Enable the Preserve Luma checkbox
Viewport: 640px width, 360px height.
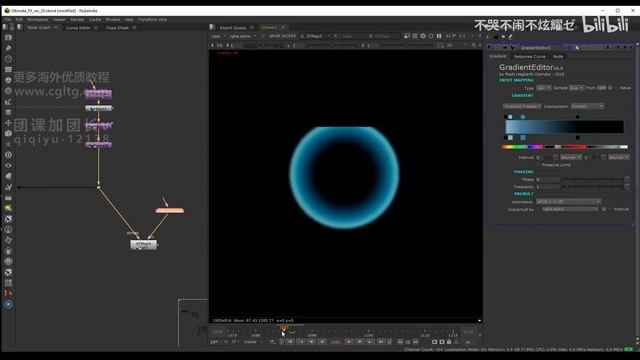point(538,165)
